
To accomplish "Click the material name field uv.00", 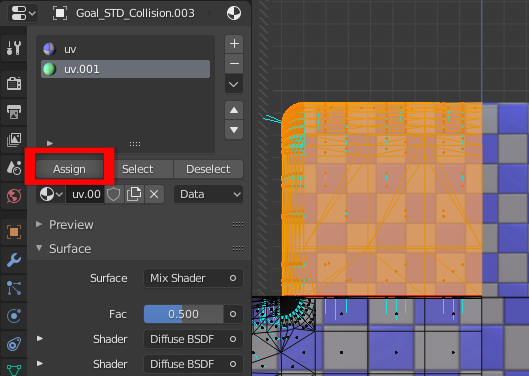I will (x=86, y=194).
